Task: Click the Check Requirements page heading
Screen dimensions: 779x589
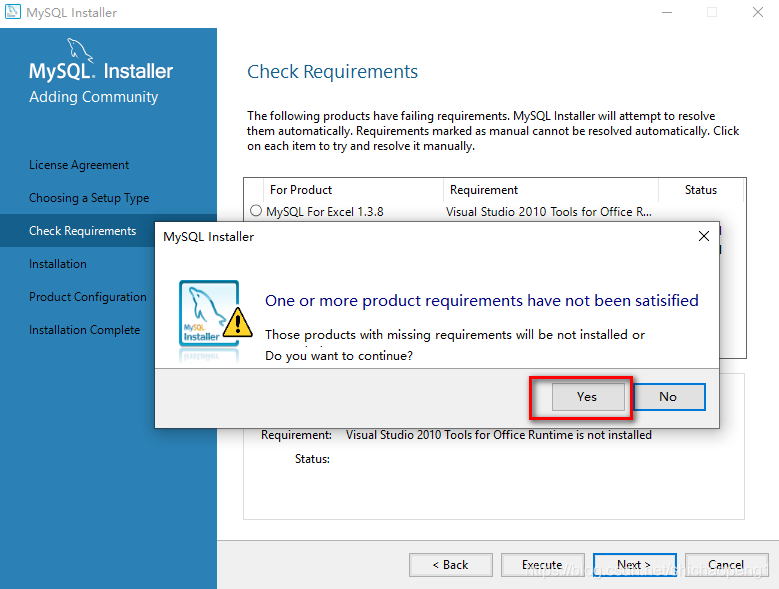Action: (x=332, y=72)
